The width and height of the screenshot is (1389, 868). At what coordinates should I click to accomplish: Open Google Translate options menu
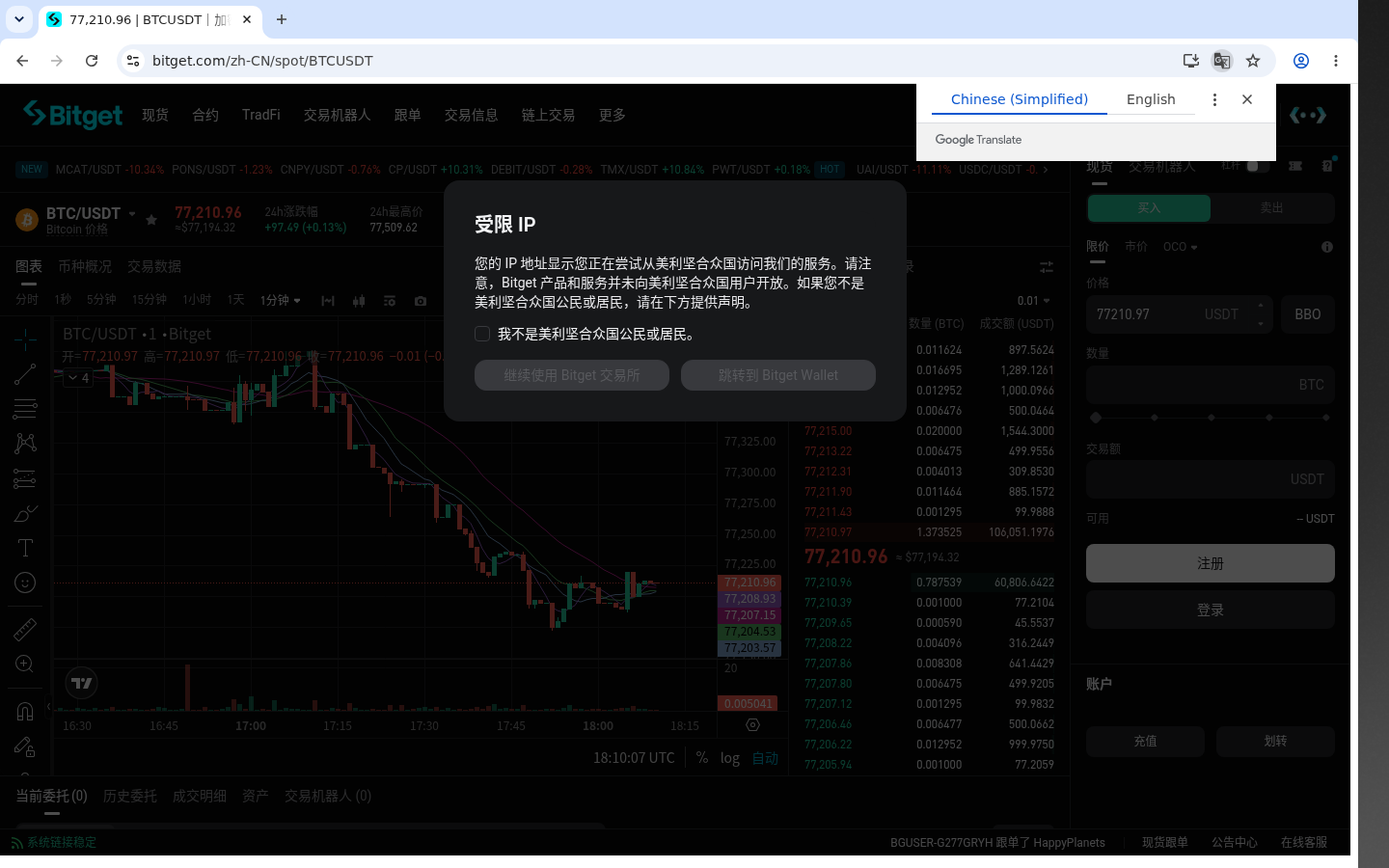click(x=1214, y=99)
